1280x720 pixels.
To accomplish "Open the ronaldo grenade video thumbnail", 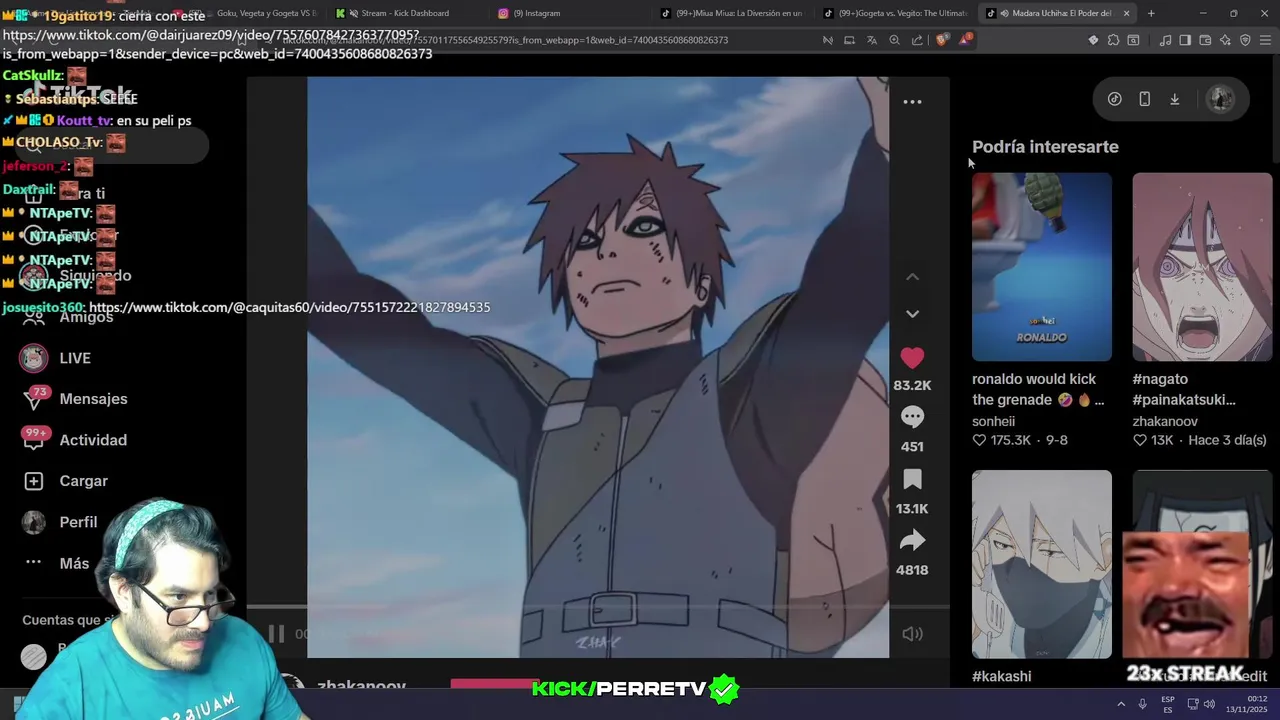I will click(x=1041, y=267).
